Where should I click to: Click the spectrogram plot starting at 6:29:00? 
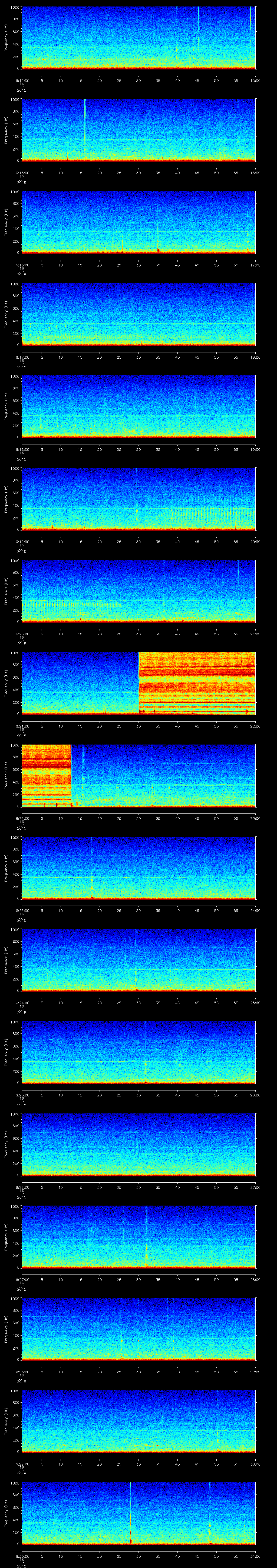(x=138, y=1421)
